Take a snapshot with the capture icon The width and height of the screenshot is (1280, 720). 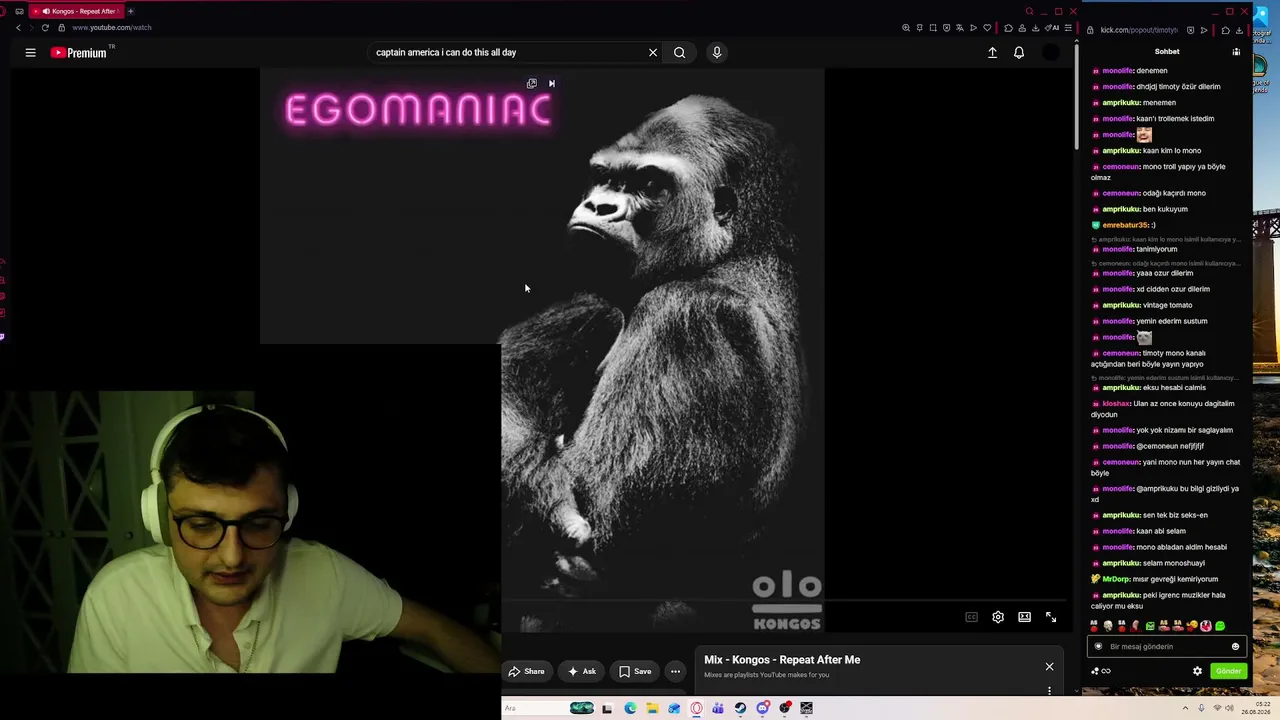(933, 28)
